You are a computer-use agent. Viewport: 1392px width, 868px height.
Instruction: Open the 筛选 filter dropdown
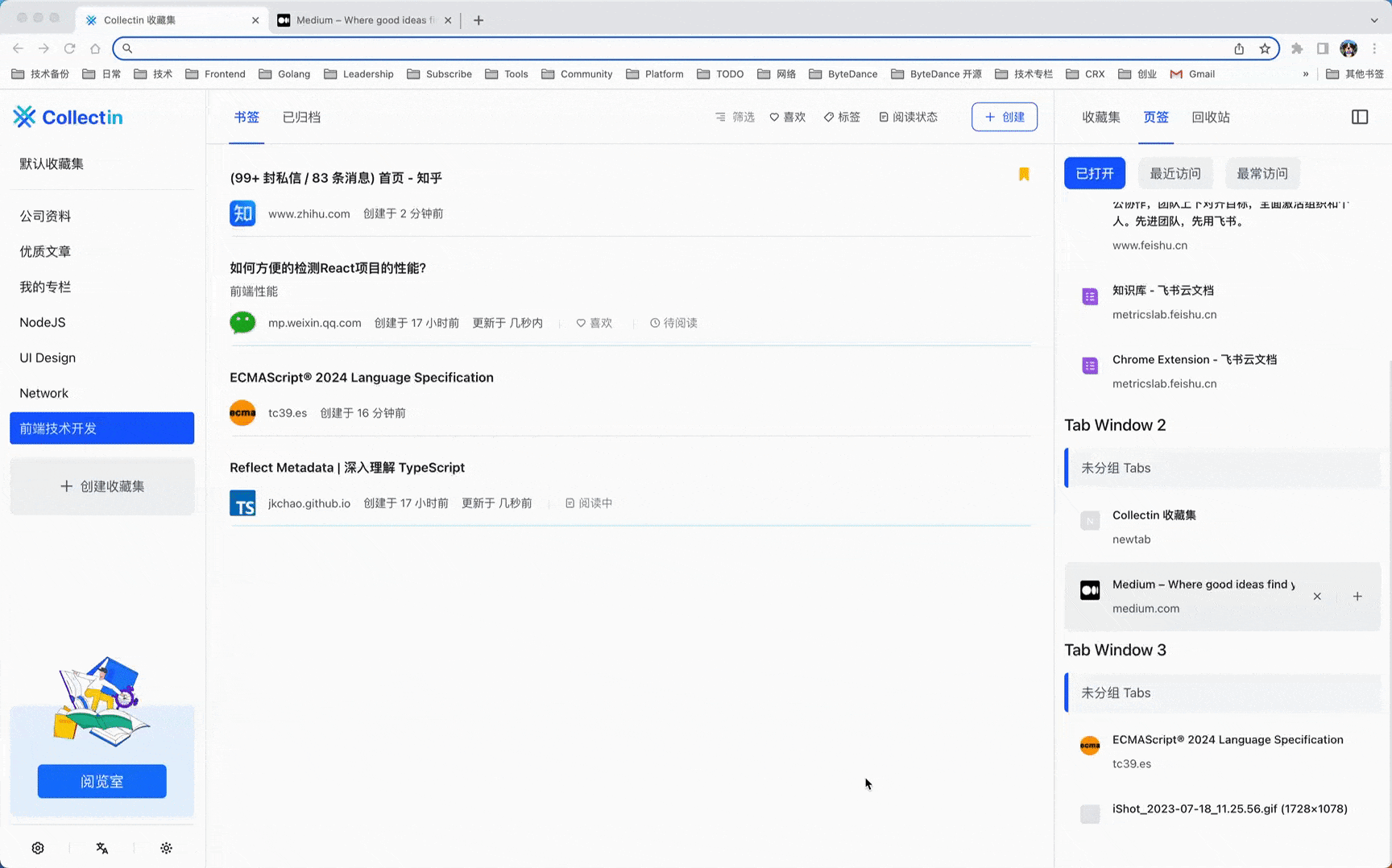click(x=735, y=117)
